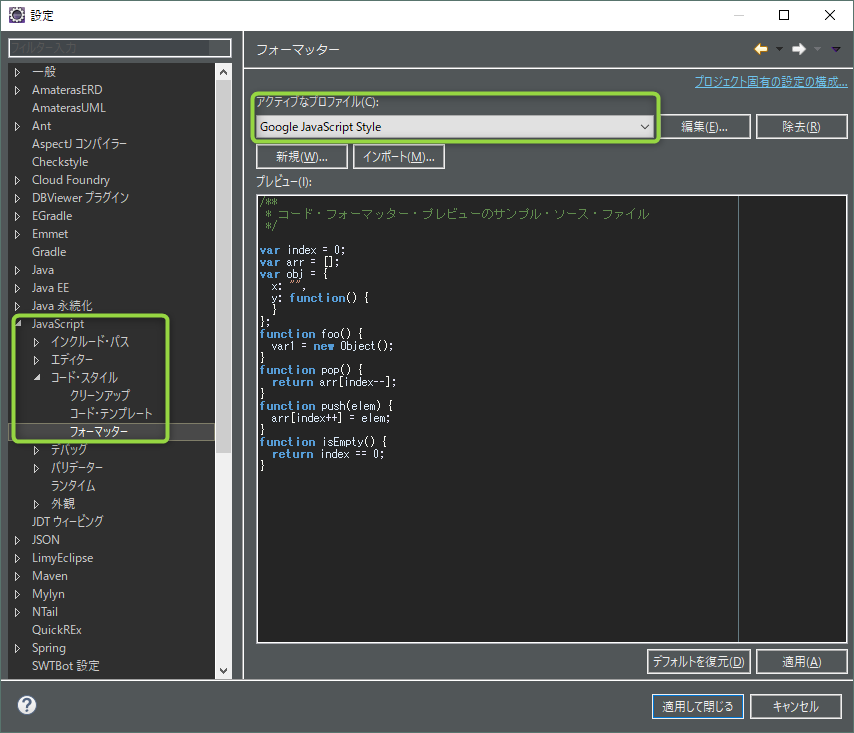Viewport: 854px width, 733px height.
Task: Select フォーマッター in the tree
Action: click(x=99, y=431)
